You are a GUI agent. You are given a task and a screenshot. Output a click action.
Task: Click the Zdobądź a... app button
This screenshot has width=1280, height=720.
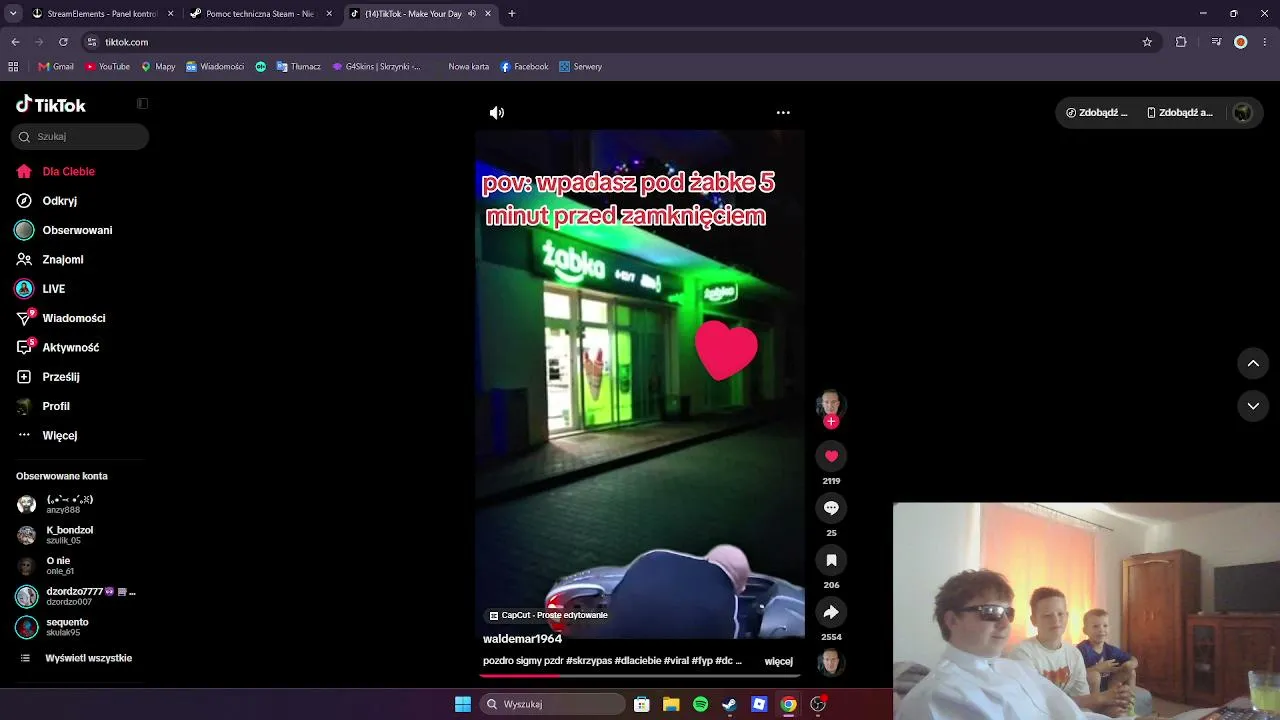[1179, 113]
